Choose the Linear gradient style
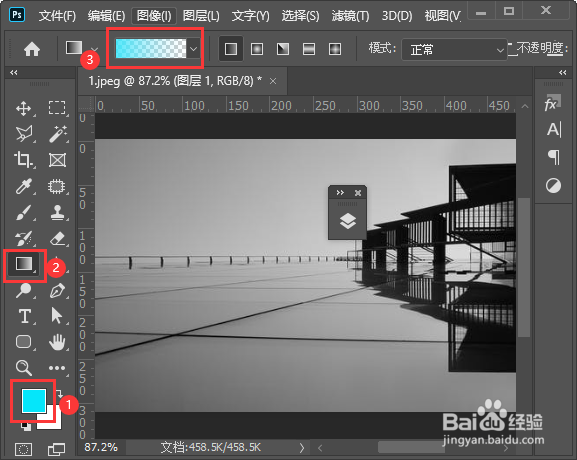This screenshot has height=460, width=577. (231, 49)
